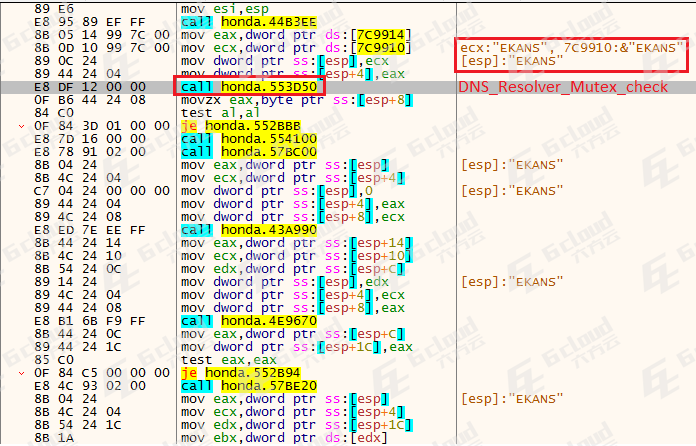Select the 'call honda.57BE20' instruction

click(249, 386)
